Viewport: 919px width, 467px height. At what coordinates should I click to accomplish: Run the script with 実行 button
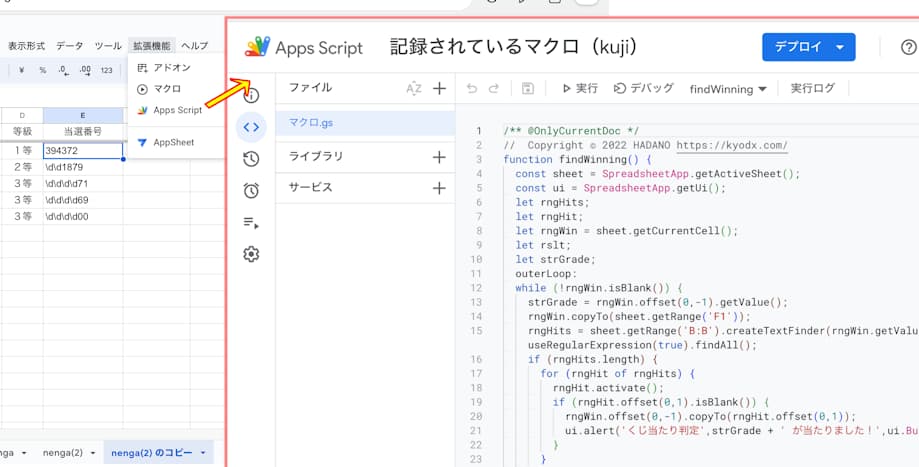pos(580,88)
